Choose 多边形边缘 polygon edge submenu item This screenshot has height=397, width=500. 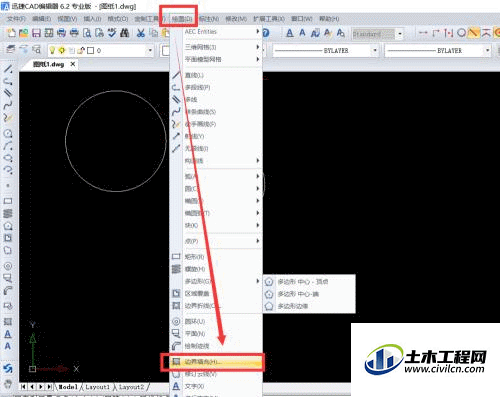[x=309, y=306]
